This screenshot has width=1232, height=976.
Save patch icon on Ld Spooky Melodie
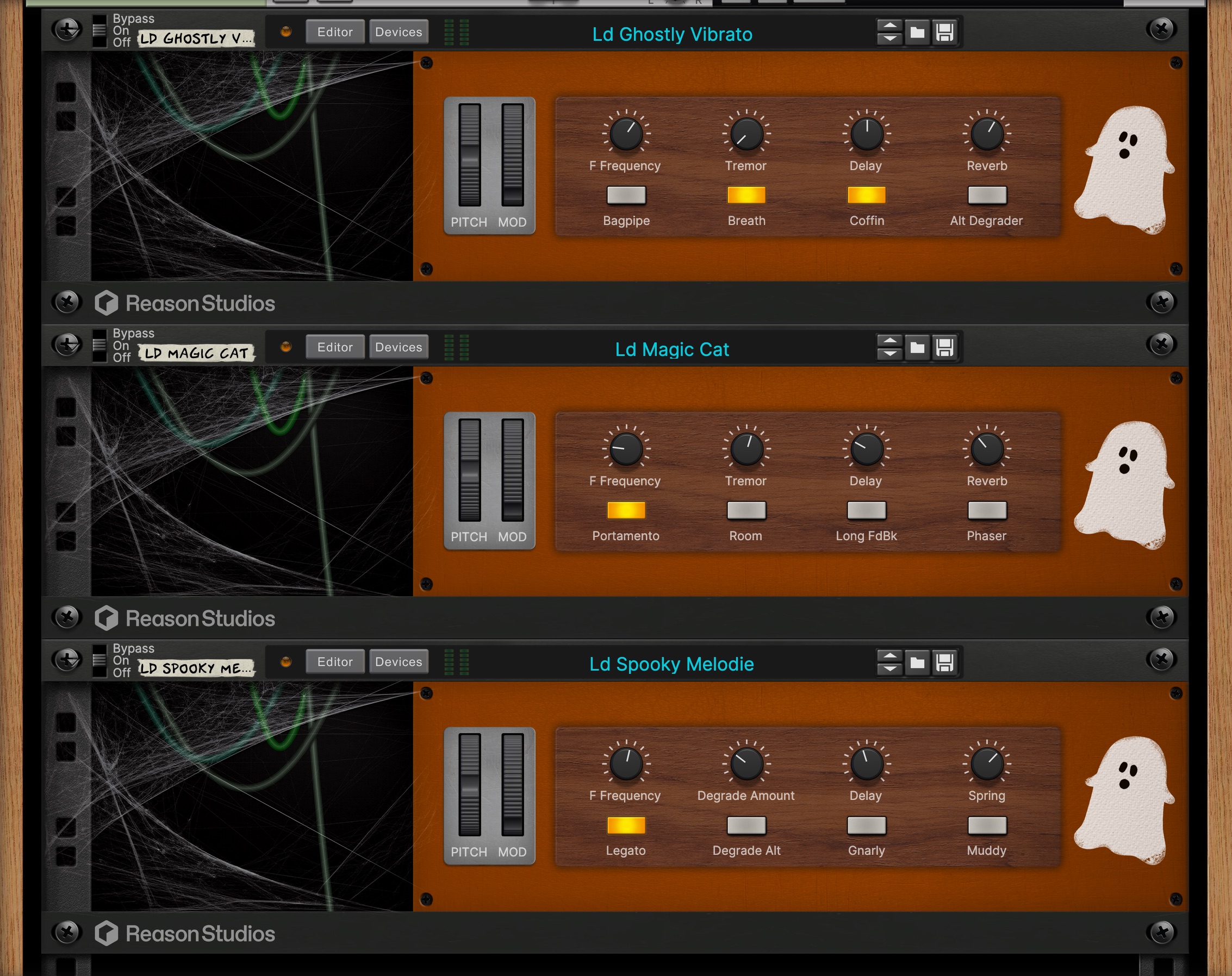[944, 662]
